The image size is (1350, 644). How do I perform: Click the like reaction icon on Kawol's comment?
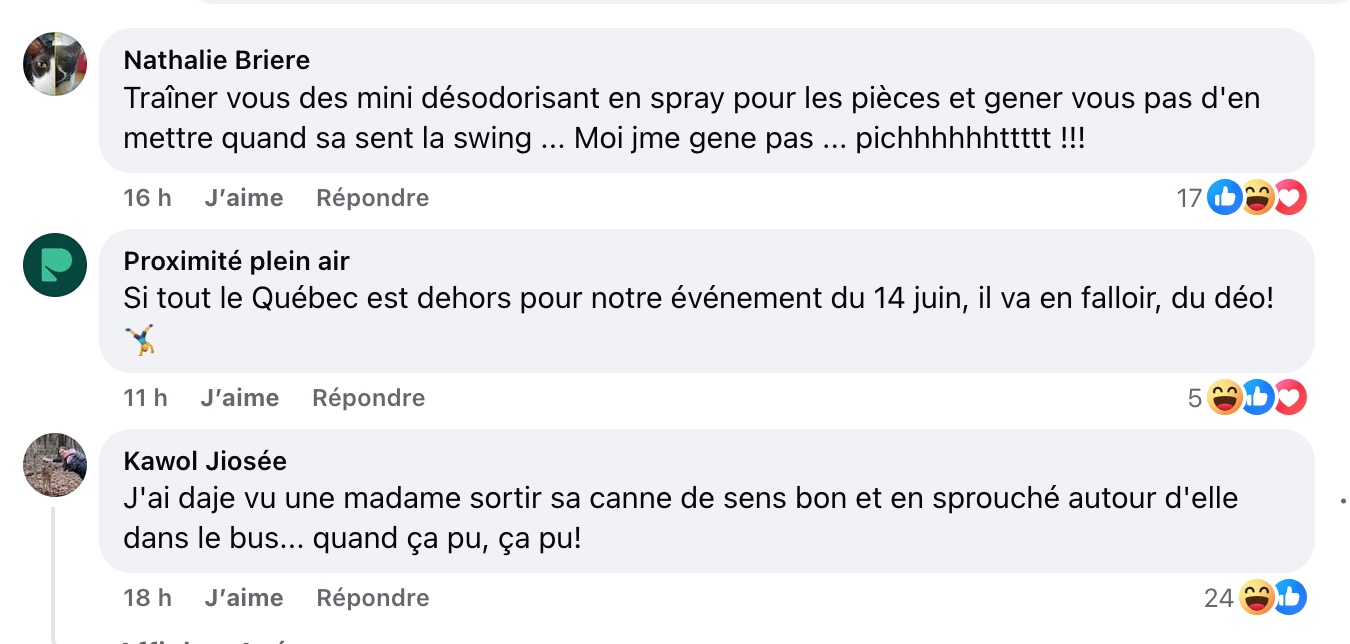pyautogui.click(x=1290, y=598)
